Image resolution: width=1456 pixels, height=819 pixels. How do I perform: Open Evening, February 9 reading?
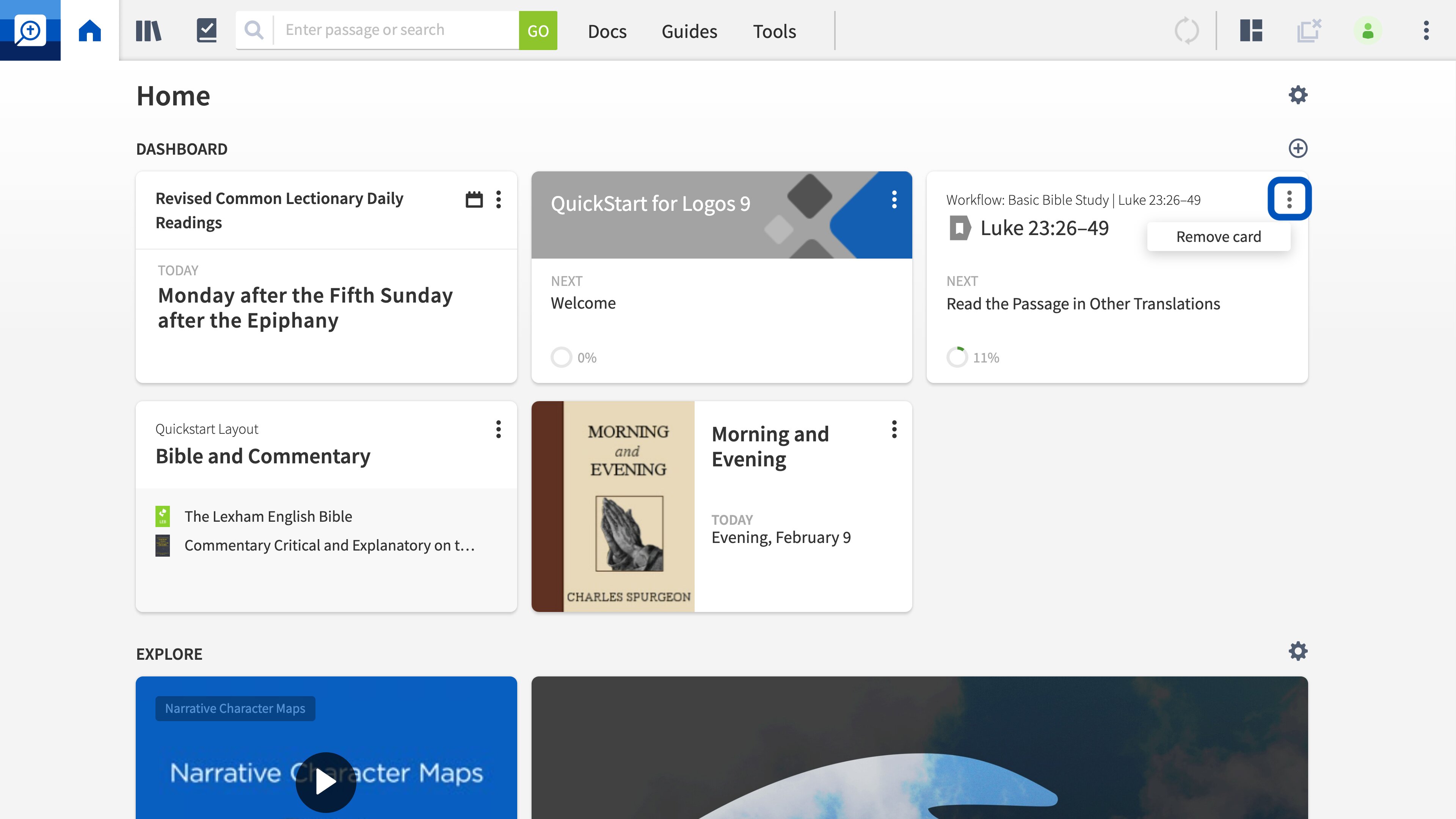(x=781, y=538)
